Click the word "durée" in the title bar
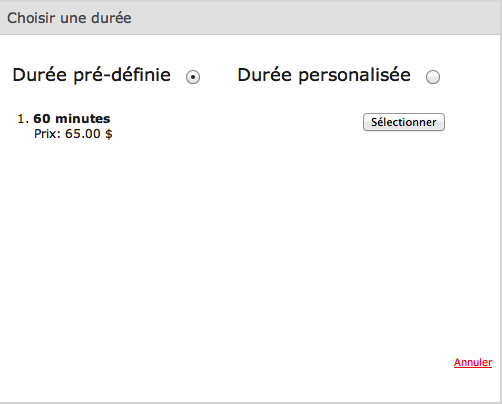The height and width of the screenshot is (404, 502). point(111,18)
